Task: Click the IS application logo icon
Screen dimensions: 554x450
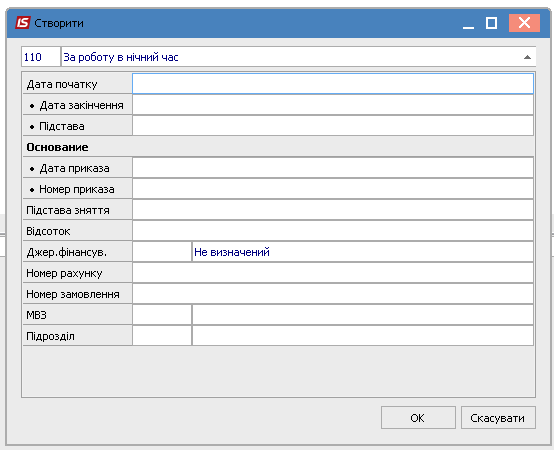Action: 23,23
